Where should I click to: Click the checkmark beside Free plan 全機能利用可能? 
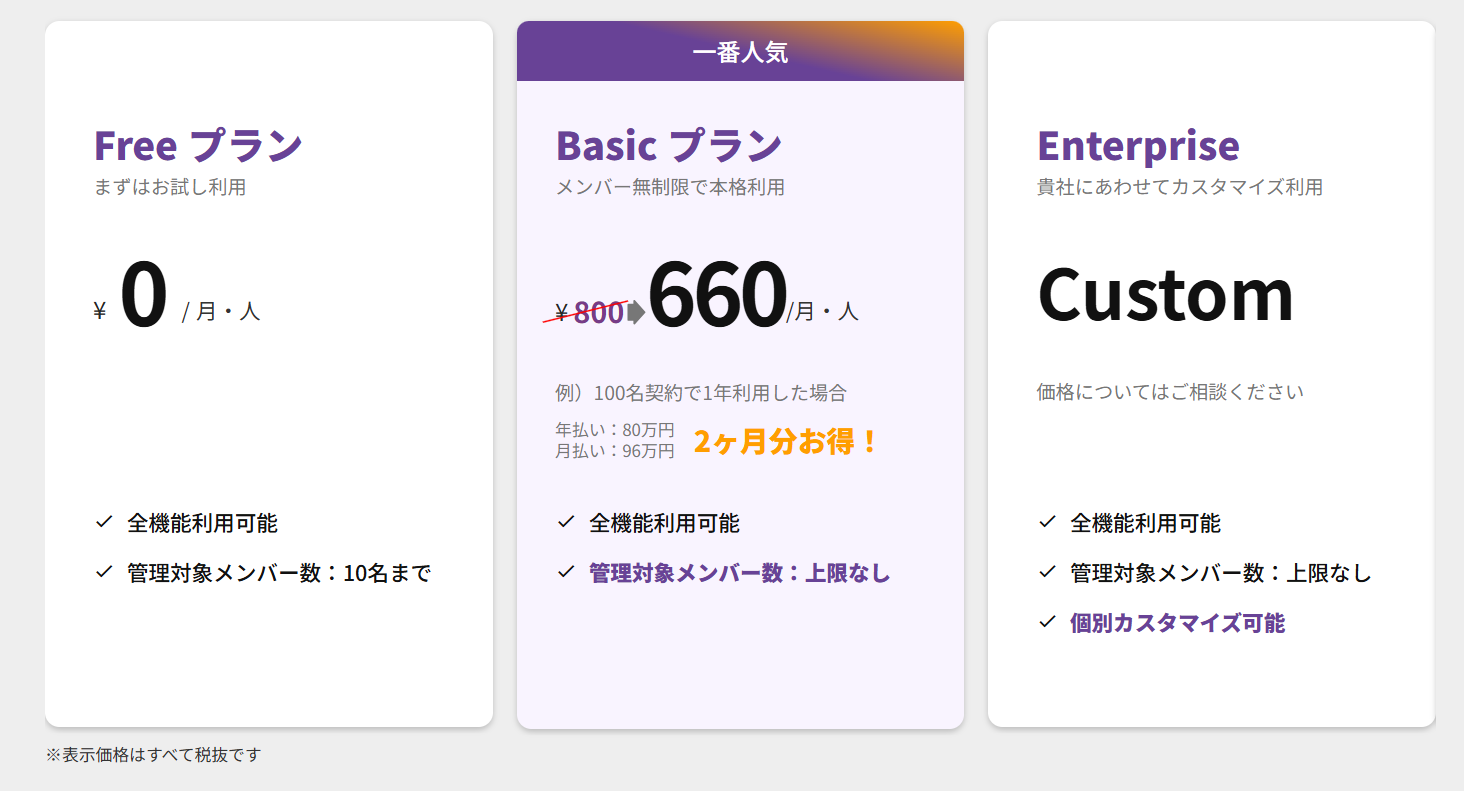click(x=103, y=522)
